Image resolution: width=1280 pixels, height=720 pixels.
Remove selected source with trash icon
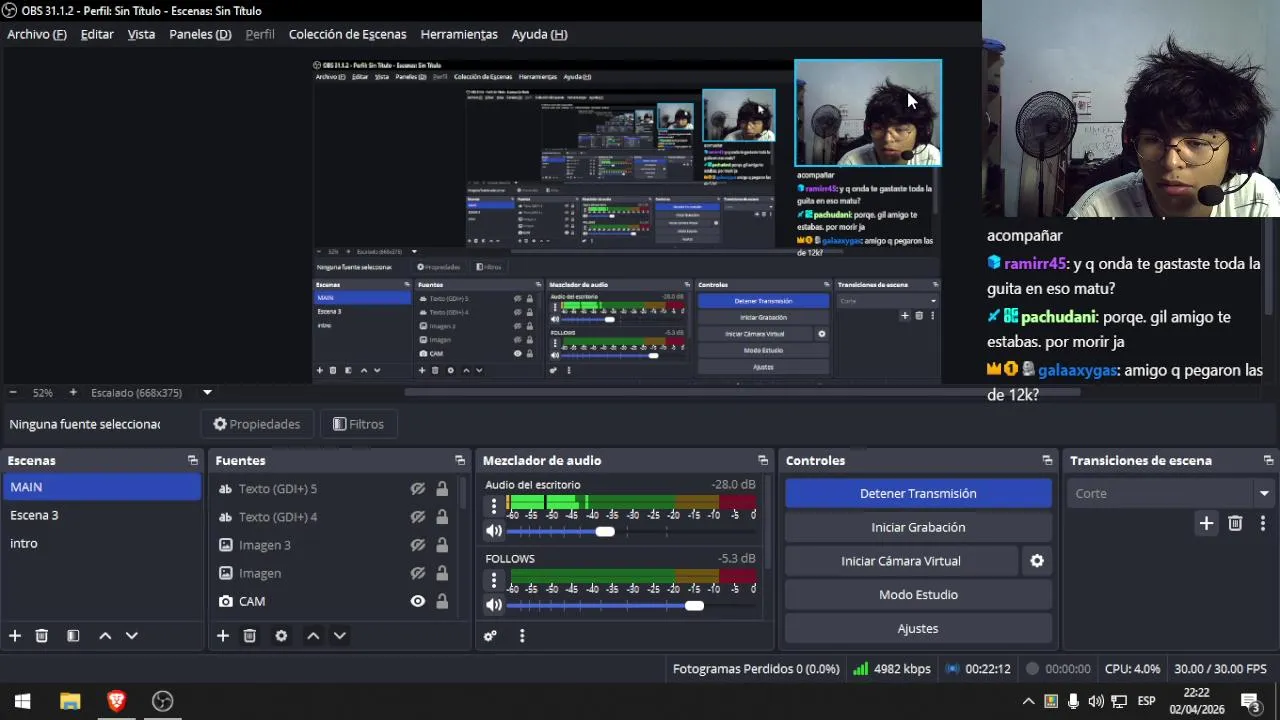coord(250,636)
